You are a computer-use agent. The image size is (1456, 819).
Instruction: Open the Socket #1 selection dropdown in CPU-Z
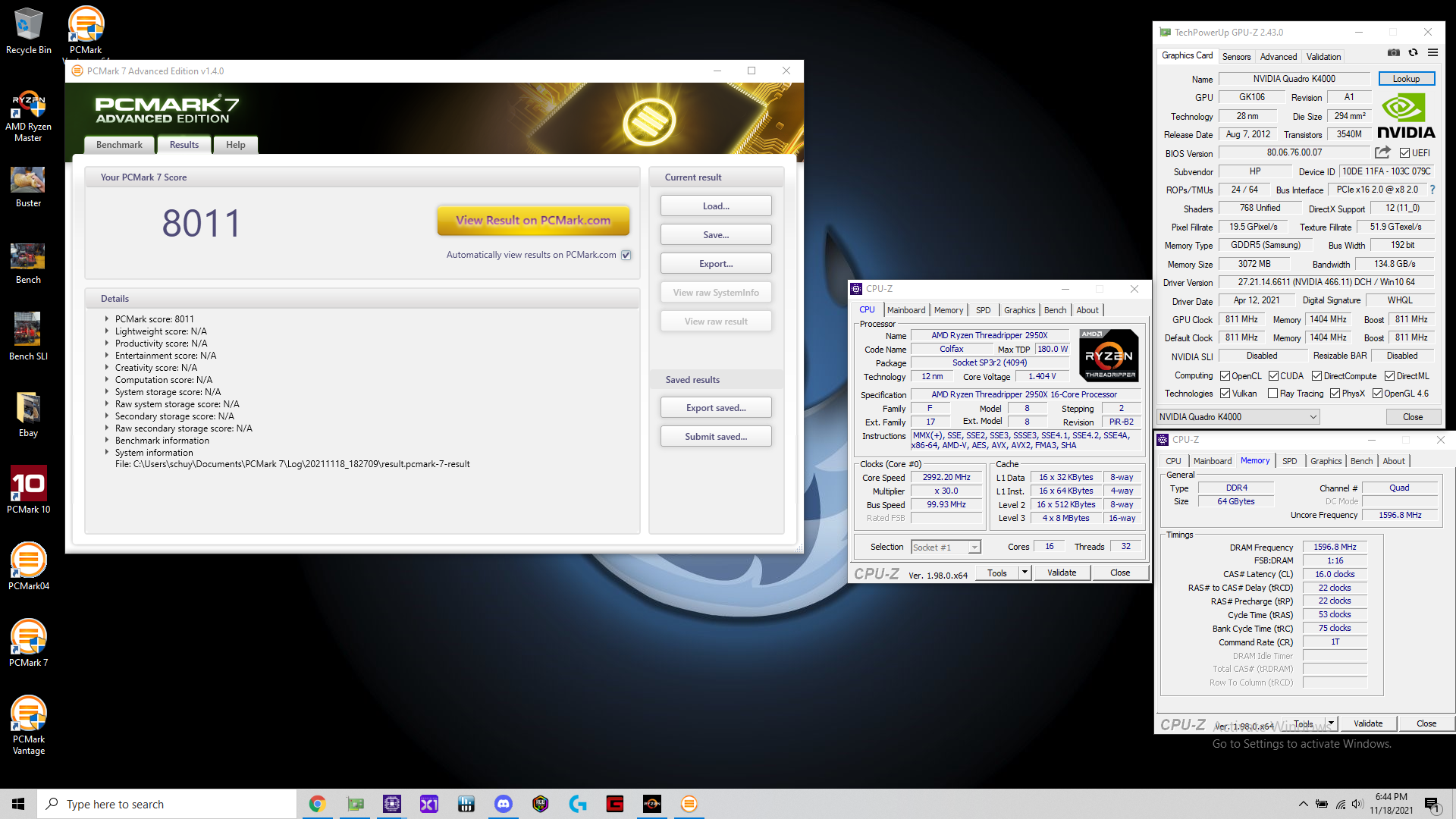pyautogui.click(x=946, y=548)
